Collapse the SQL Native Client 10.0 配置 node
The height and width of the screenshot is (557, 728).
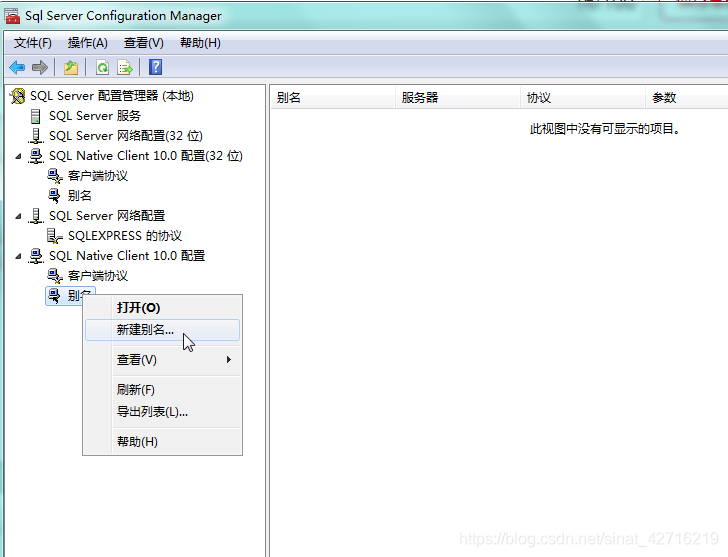[x=18, y=256]
